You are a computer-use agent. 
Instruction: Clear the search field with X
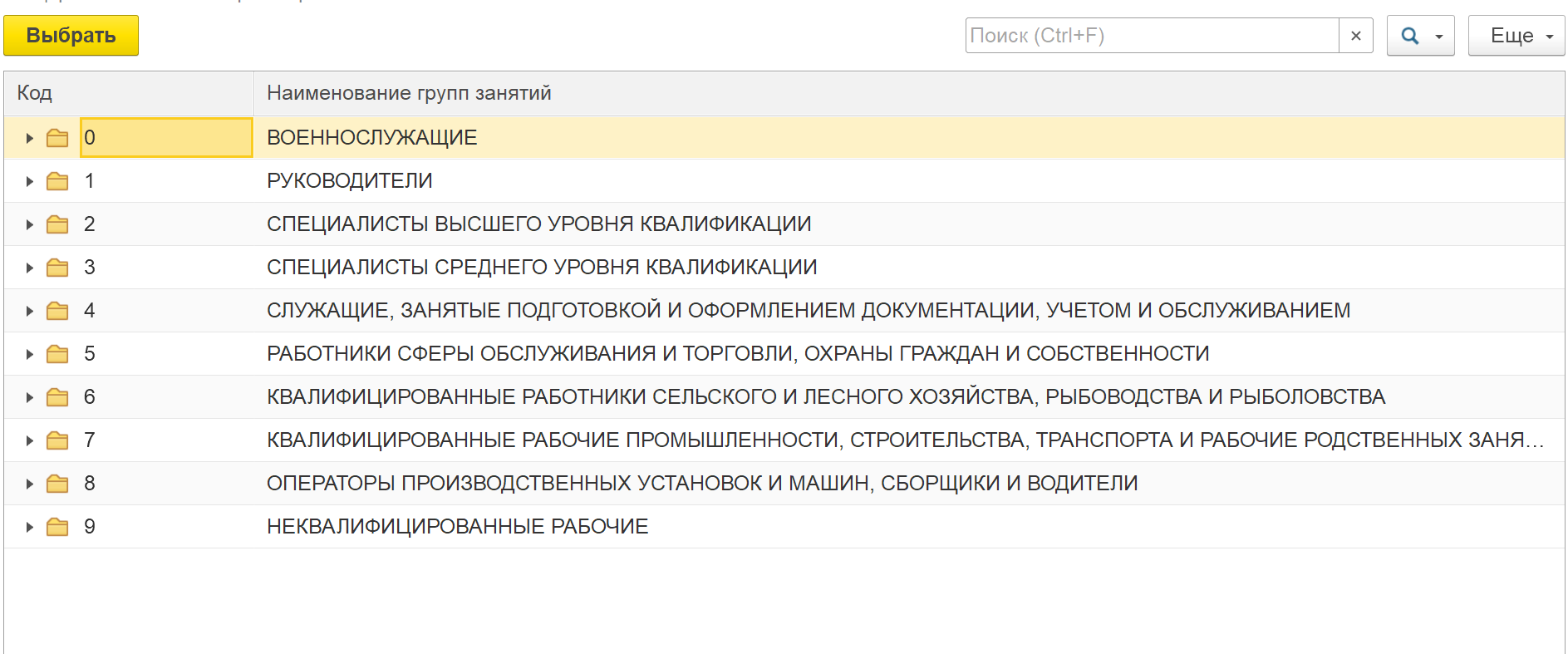pyautogui.click(x=1356, y=36)
